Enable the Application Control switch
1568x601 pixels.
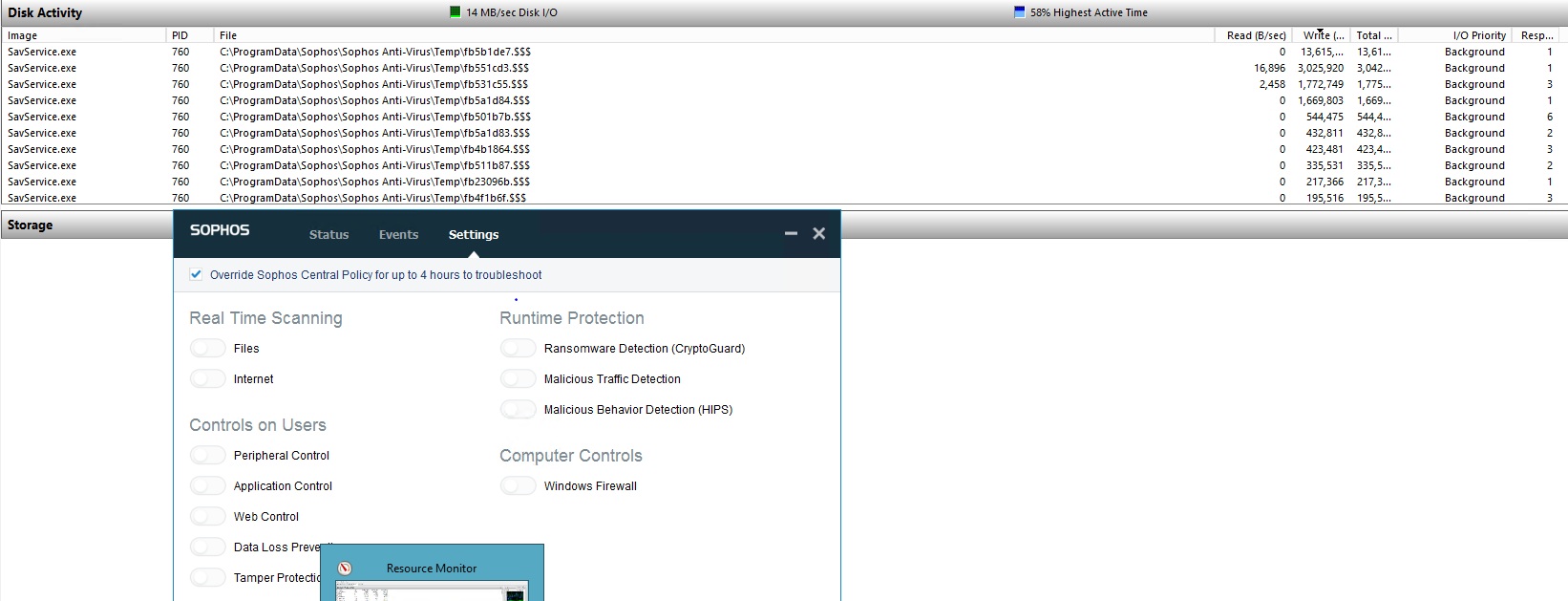(208, 486)
